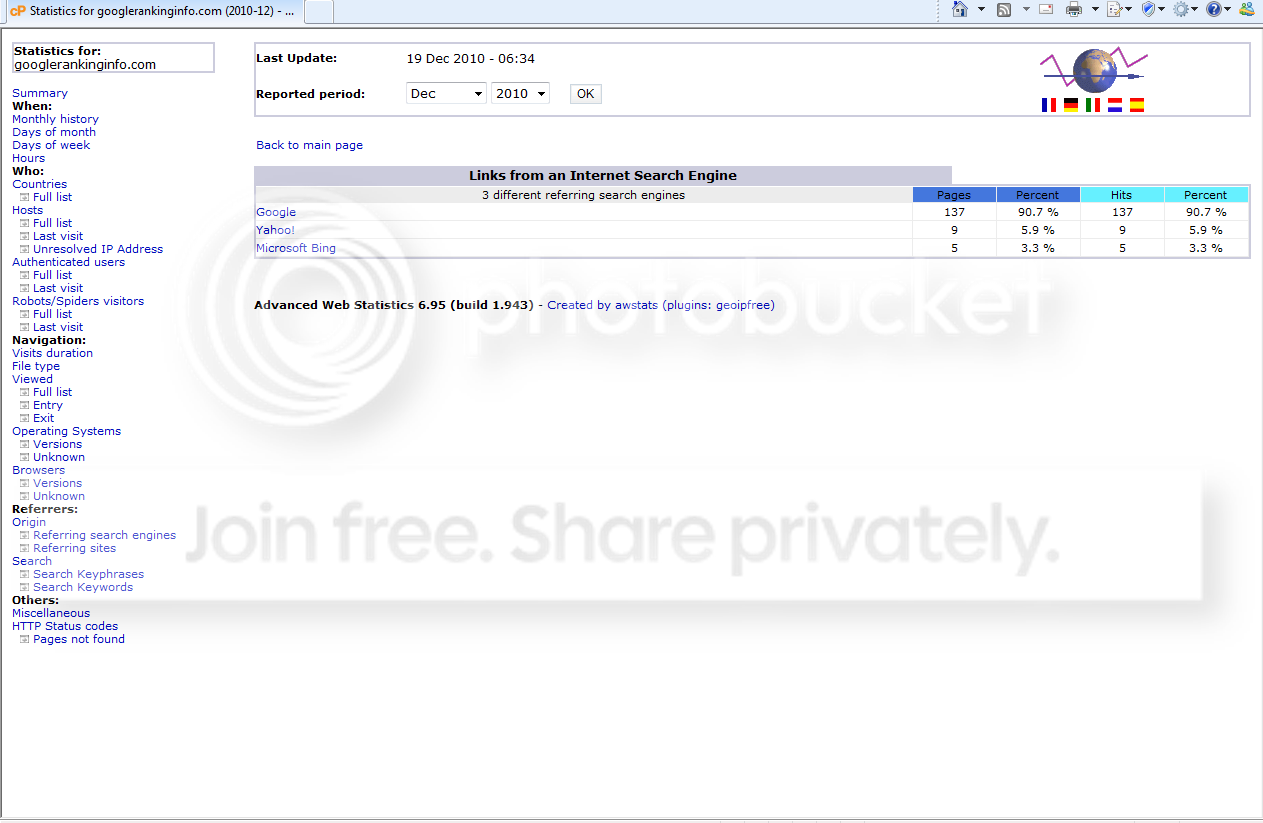Open the Search Keywords list
Image resolution: width=1263 pixels, height=823 pixels.
(83, 587)
